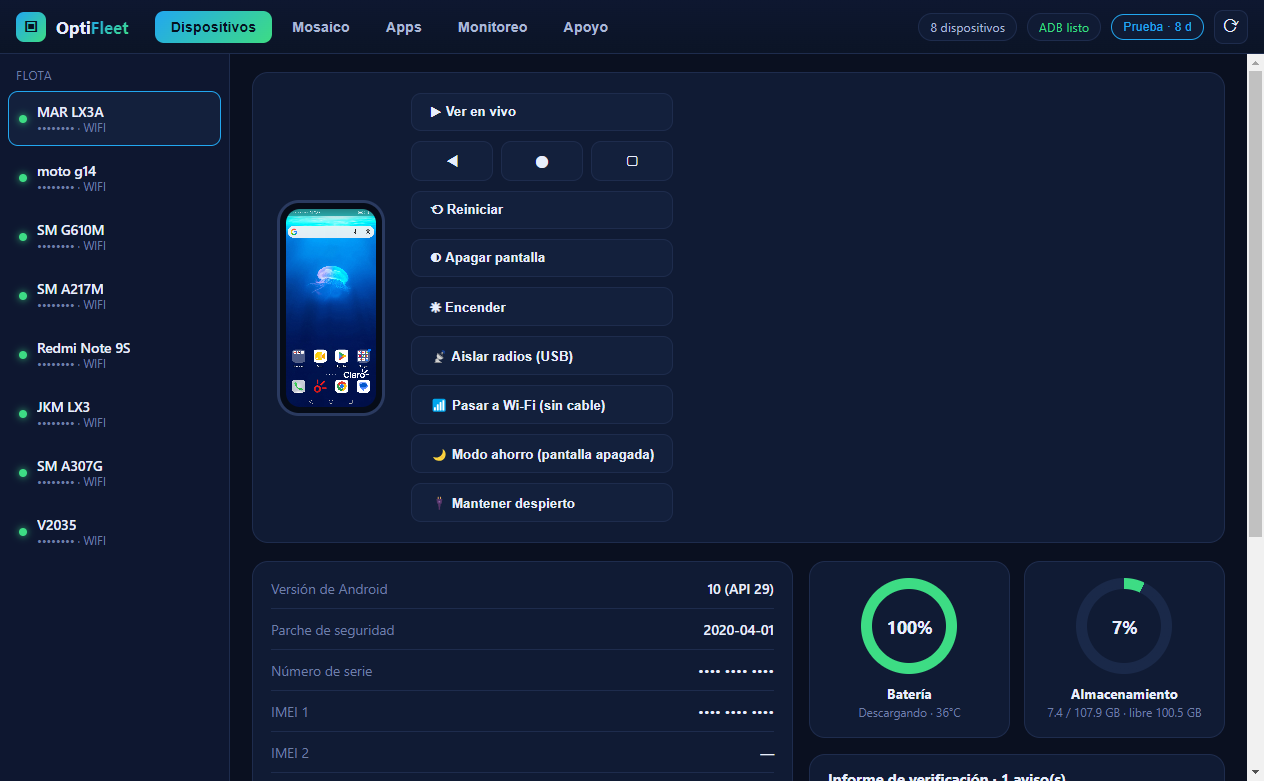Click Apagar pantalla button
Viewport: 1264px width, 781px height.
tap(542, 258)
